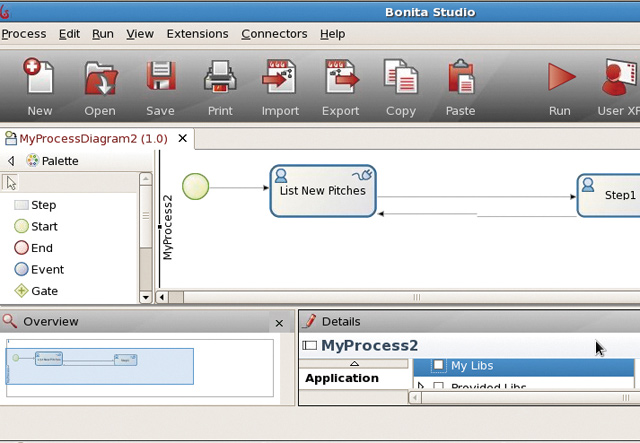Image resolution: width=640 pixels, height=443 pixels.
Task: Click the diagram scrollbar left arrow
Action: [162, 297]
